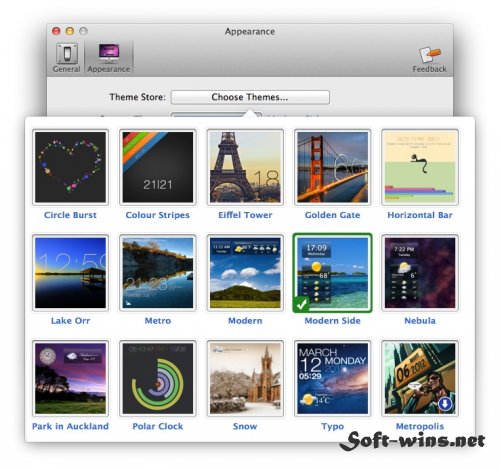Click the Modern theme label
The width and height of the screenshot is (500, 470).
pyautogui.click(x=245, y=321)
